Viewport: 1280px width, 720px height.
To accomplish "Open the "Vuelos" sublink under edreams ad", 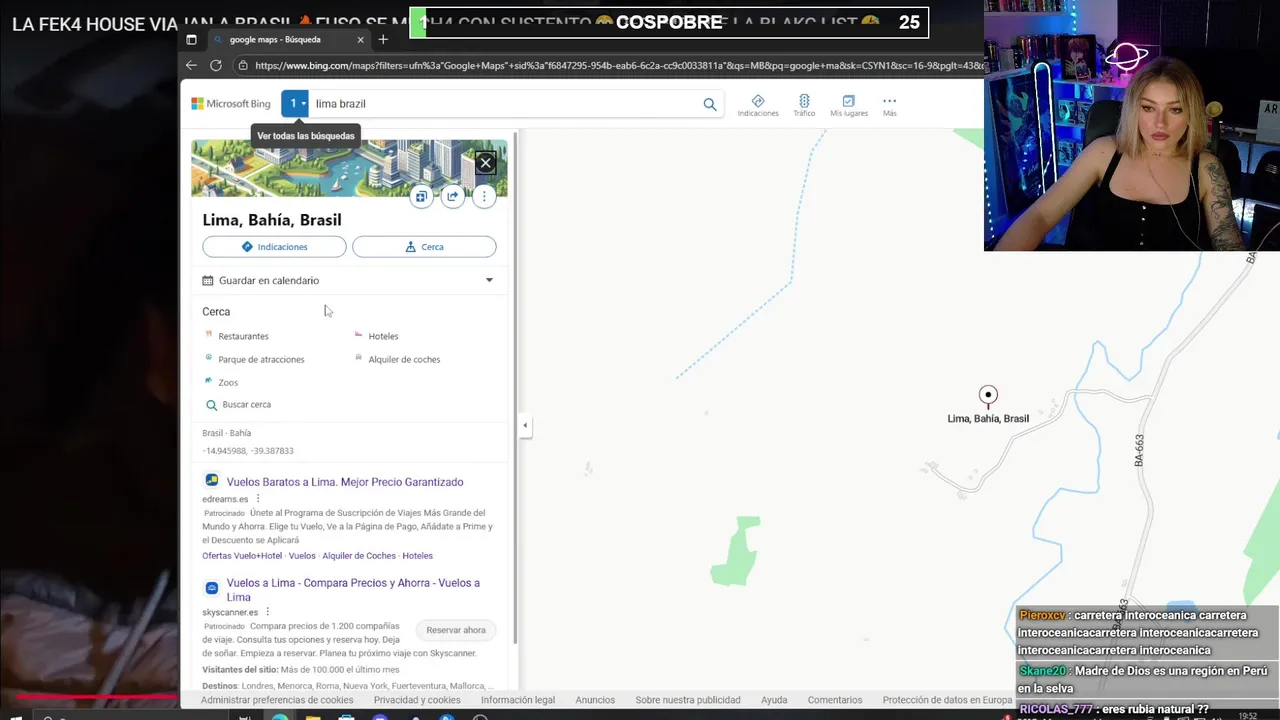I will tap(302, 556).
